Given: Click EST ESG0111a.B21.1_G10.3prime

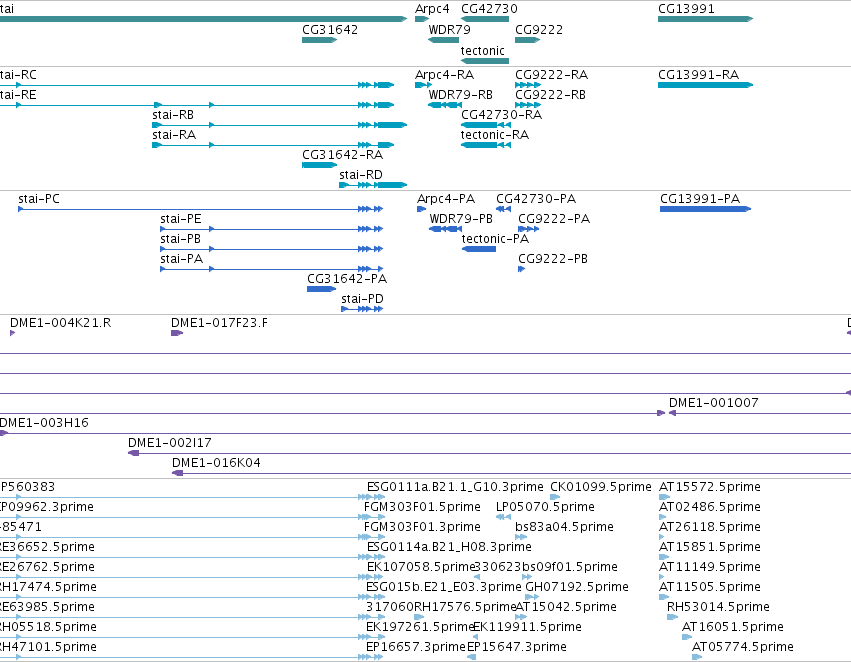Looking at the screenshot, I should click(x=455, y=487).
